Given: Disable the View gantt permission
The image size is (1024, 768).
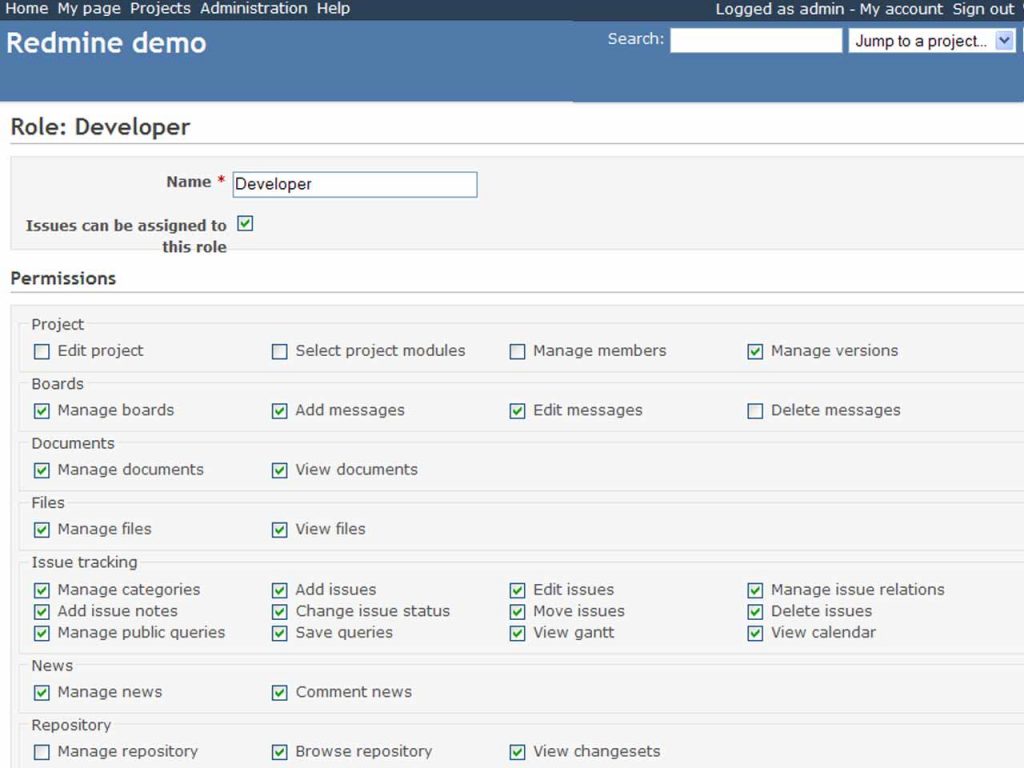Looking at the screenshot, I should (517, 632).
